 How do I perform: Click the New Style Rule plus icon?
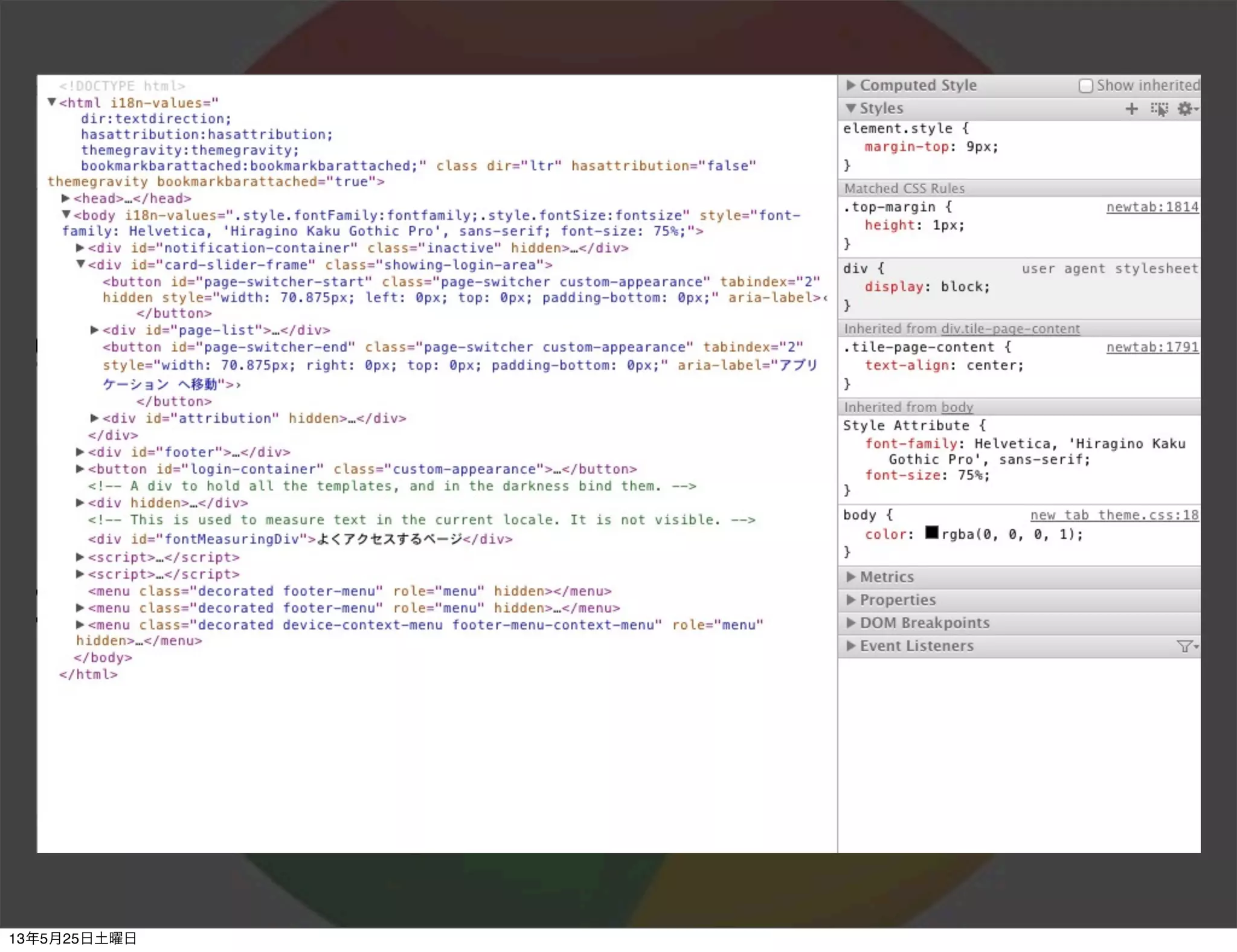[1131, 109]
